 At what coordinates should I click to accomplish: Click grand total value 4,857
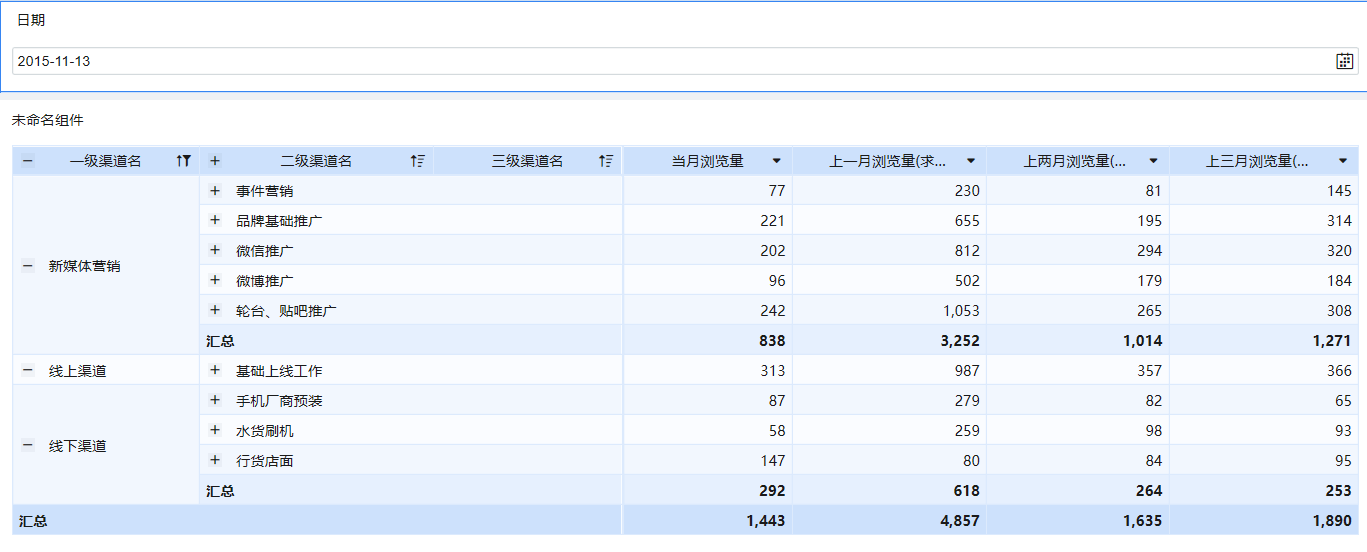point(960,521)
